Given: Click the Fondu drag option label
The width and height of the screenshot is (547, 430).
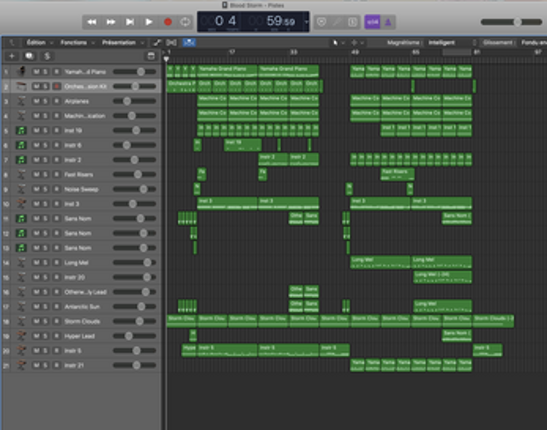Looking at the screenshot, I should pos(533,43).
